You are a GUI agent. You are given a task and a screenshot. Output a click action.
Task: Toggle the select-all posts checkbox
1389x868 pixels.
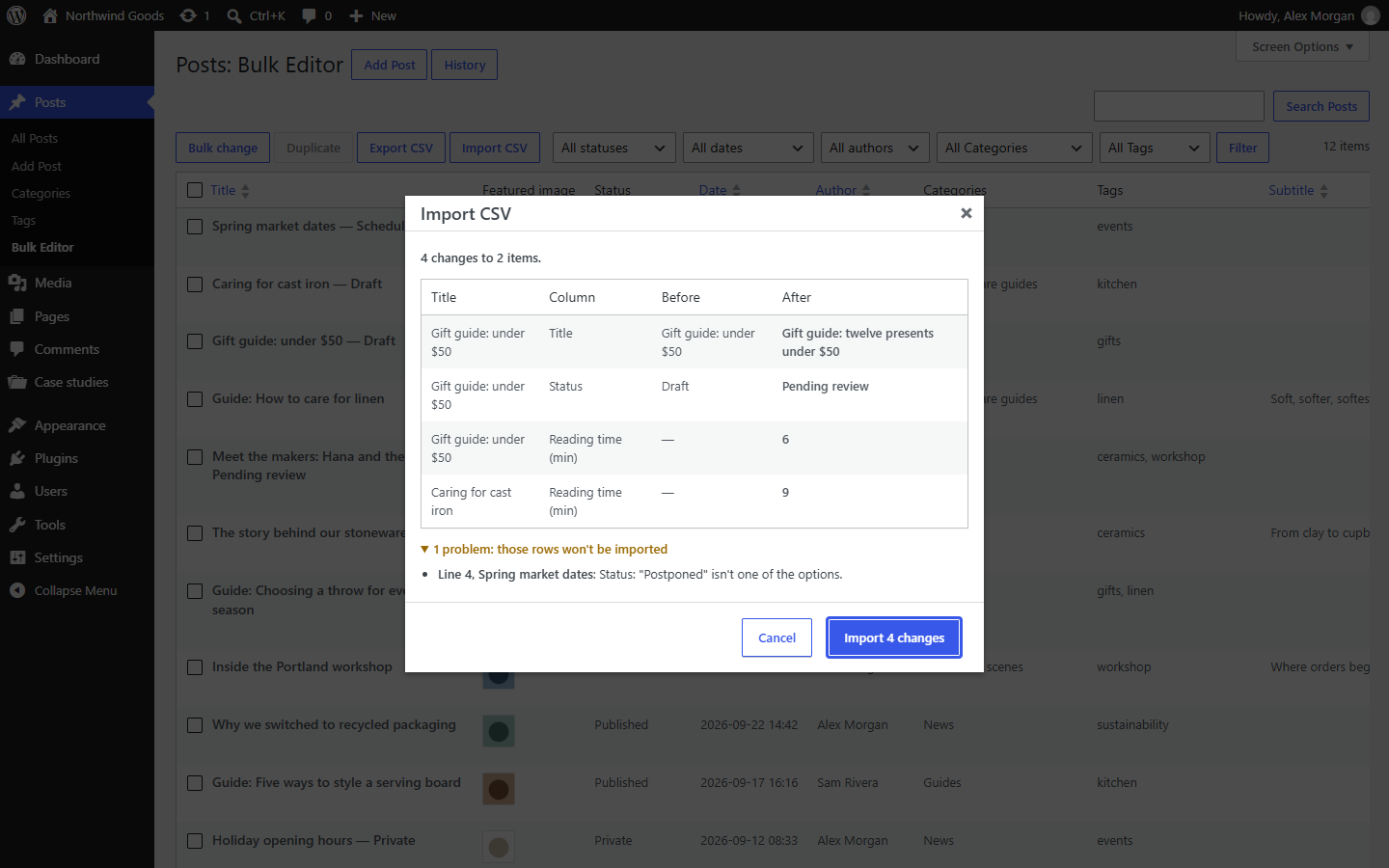click(x=195, y=190)
